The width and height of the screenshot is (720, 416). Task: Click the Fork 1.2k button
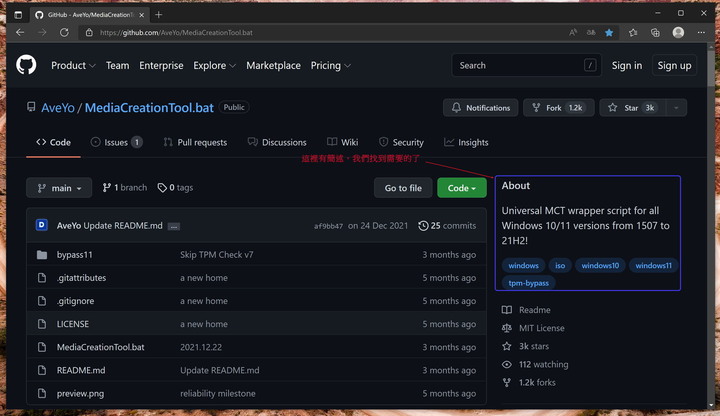559,108
